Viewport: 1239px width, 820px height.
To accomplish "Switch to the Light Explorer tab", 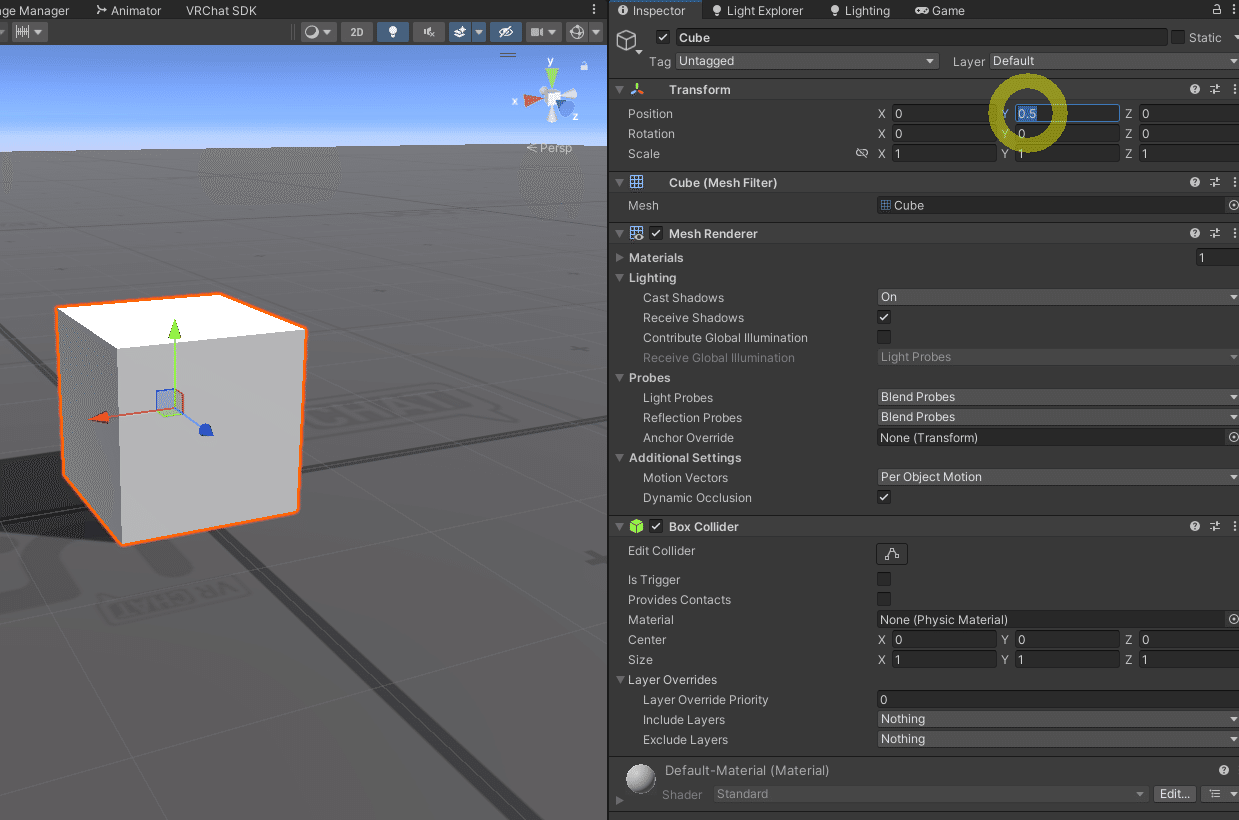I will [756, 11].
